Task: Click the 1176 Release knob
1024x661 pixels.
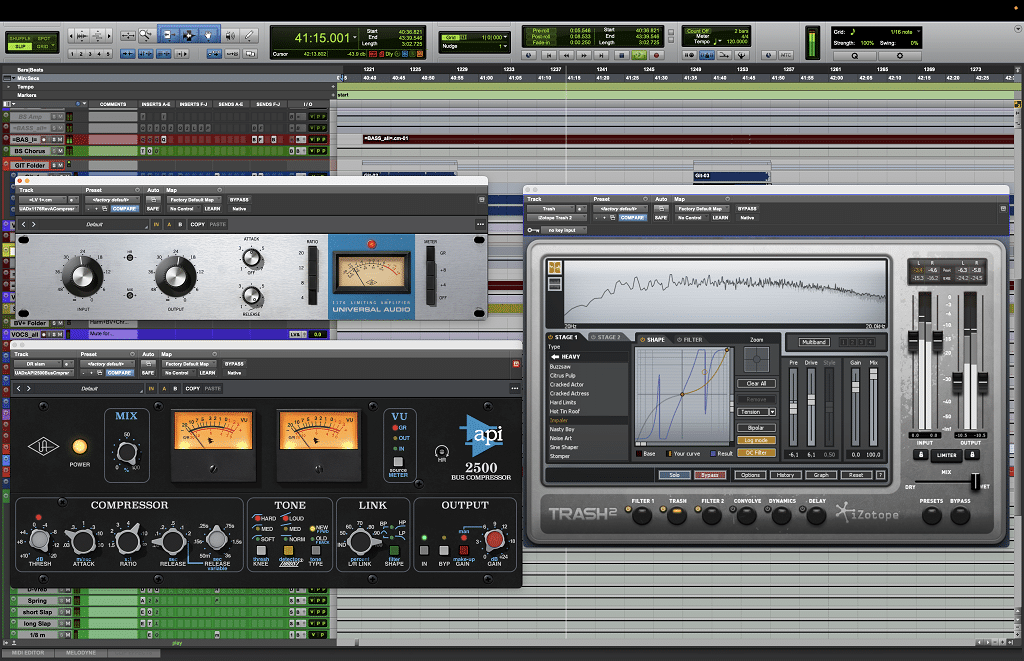Action: point(253,297)
